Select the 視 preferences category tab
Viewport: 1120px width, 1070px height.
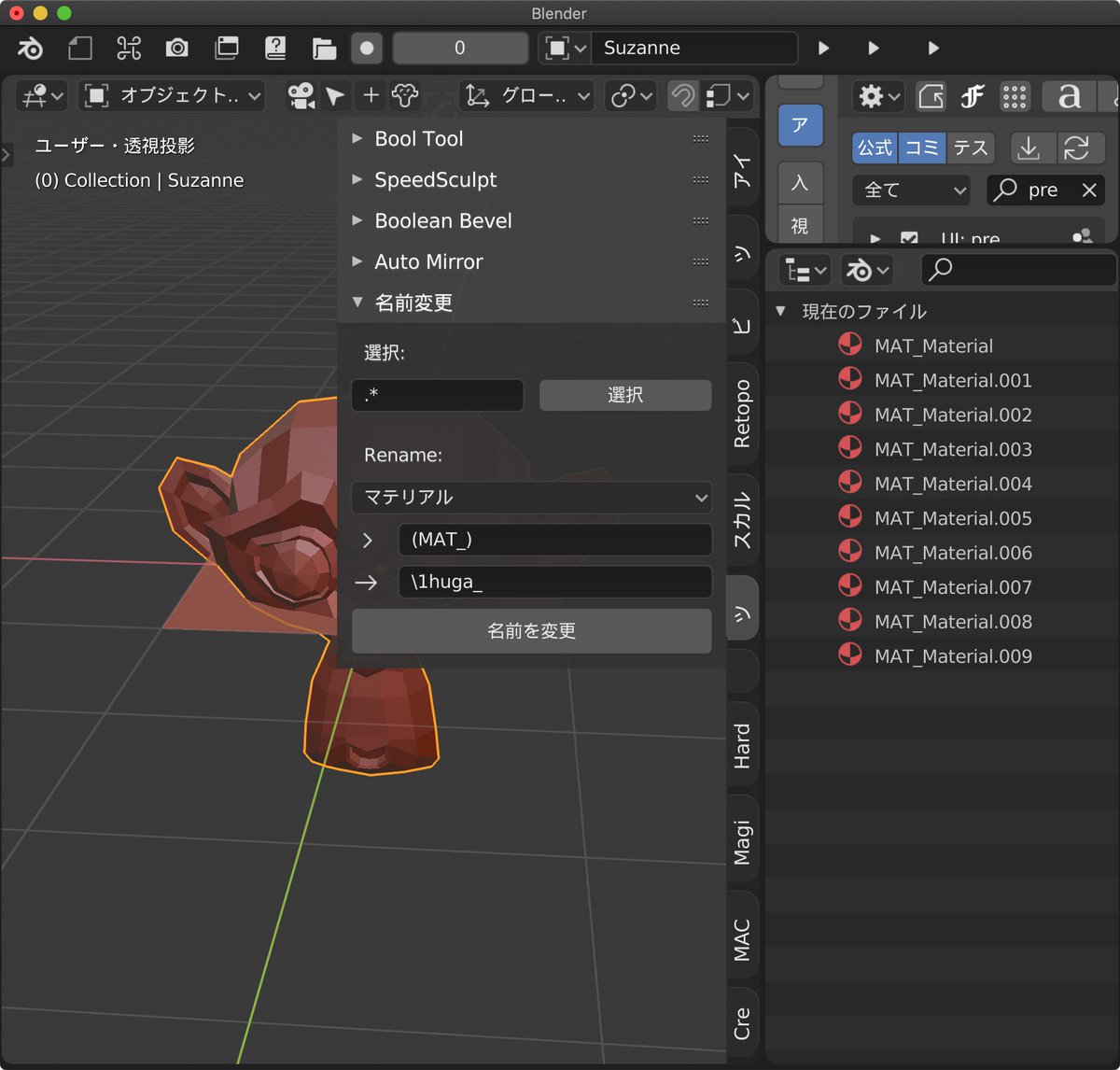(x=800, y=226)
